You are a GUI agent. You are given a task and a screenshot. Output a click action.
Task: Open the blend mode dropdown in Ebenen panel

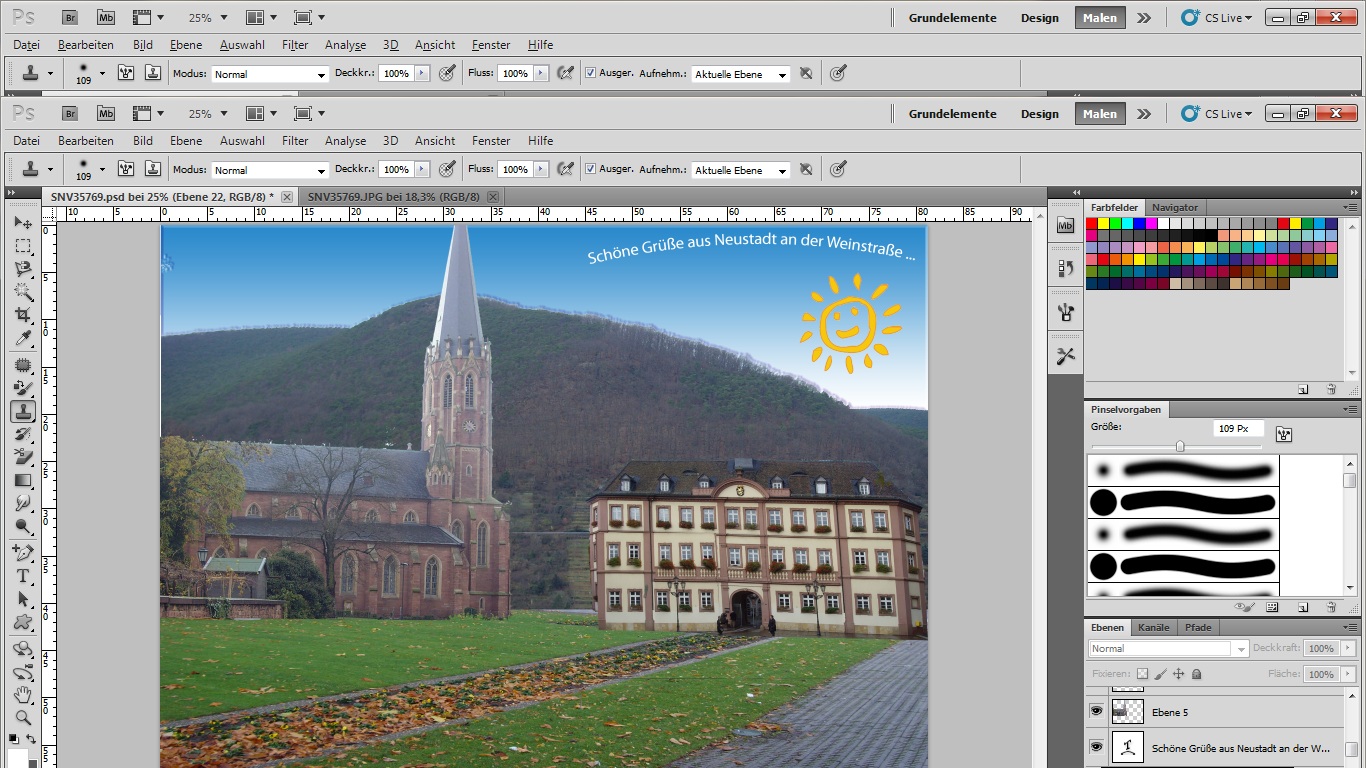tap(1168, 649)
